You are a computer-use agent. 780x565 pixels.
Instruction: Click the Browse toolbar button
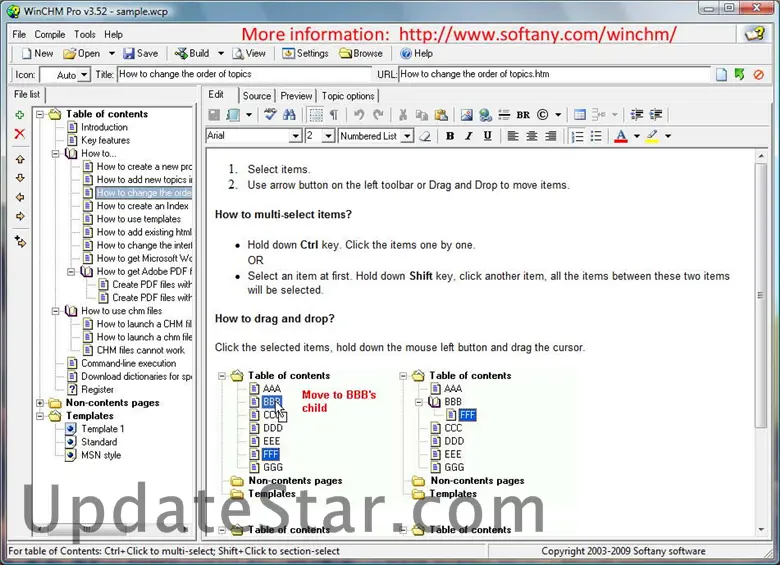[361, 53]
